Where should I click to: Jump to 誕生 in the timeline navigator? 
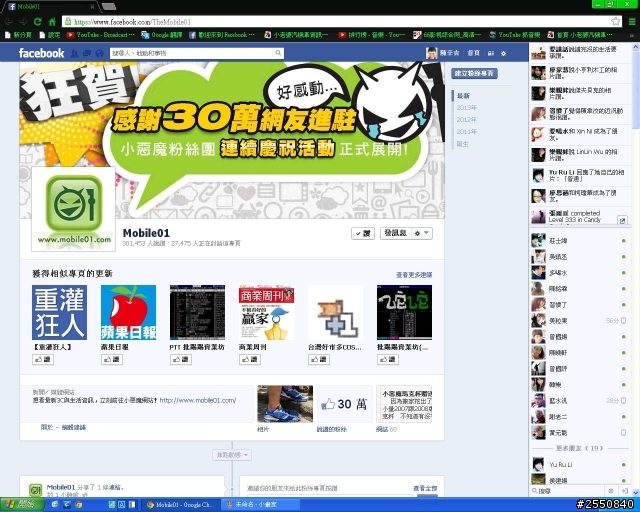click(x=463, y=144)
